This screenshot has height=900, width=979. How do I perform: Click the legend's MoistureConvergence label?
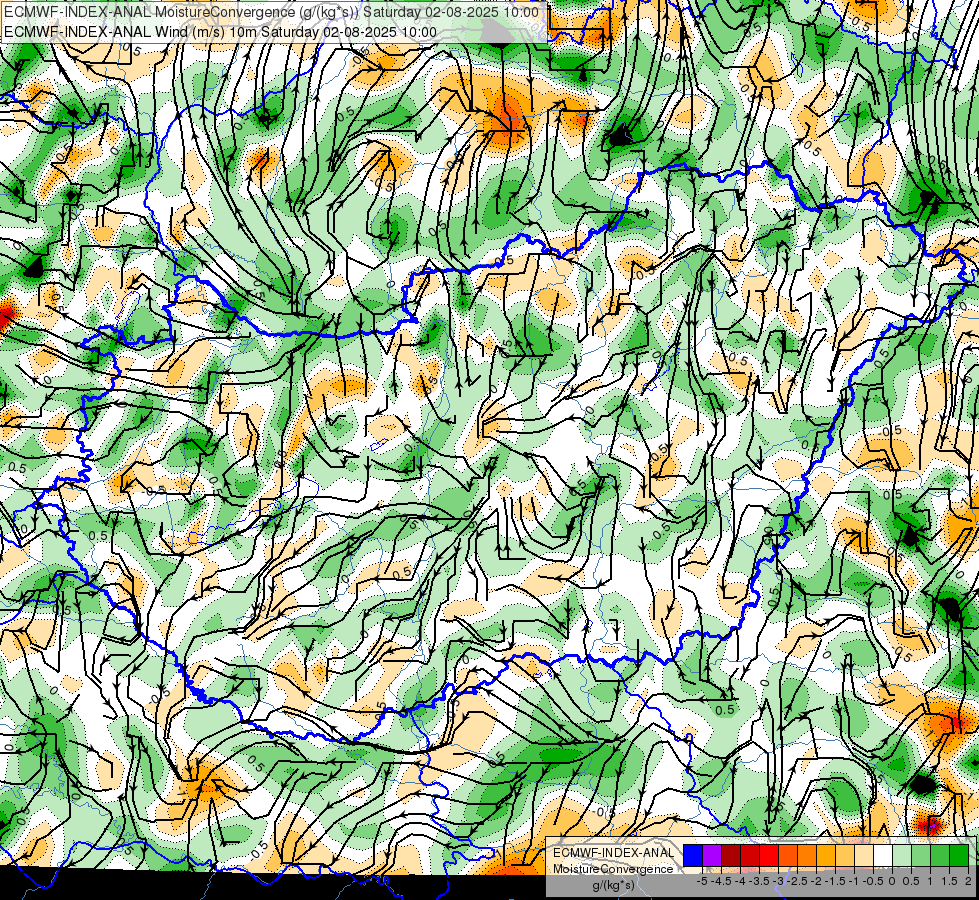[x=613, y=869]
